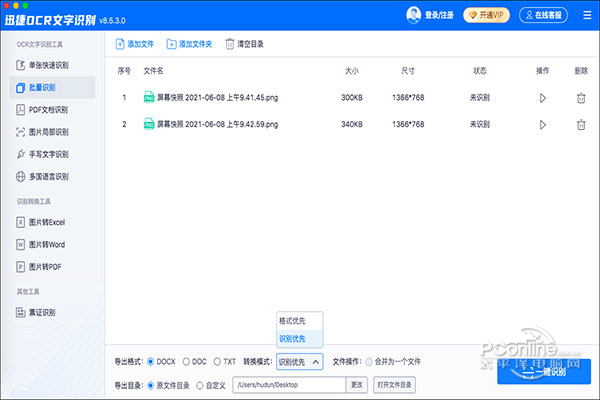Click PNG file icon in row 1
Image resolution: width=600 pixels, height=400 pixels.
click(149, 97)
